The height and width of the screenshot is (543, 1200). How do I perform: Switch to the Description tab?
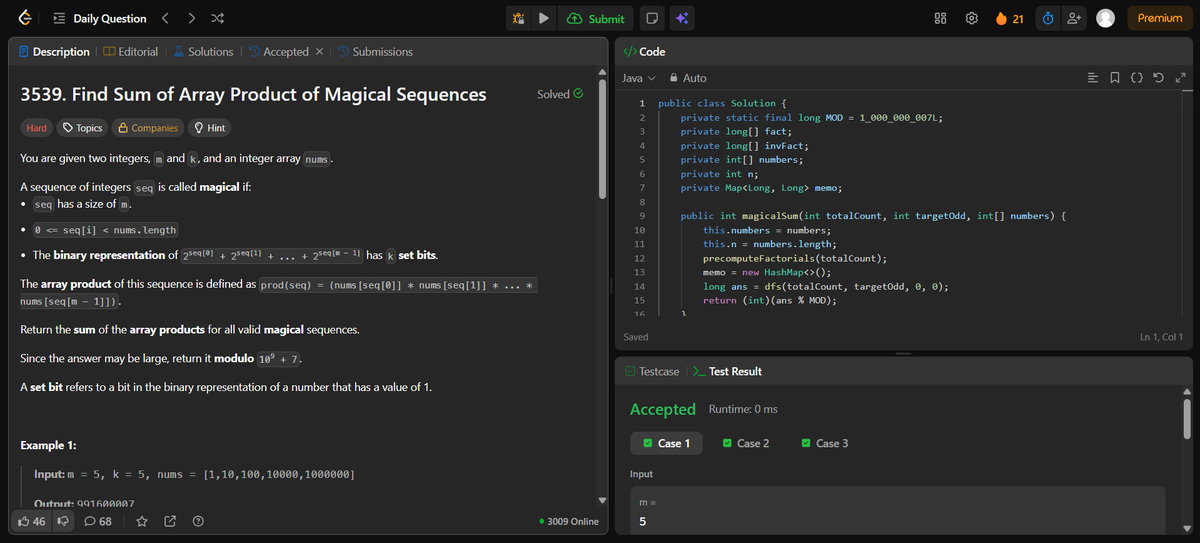54,52
